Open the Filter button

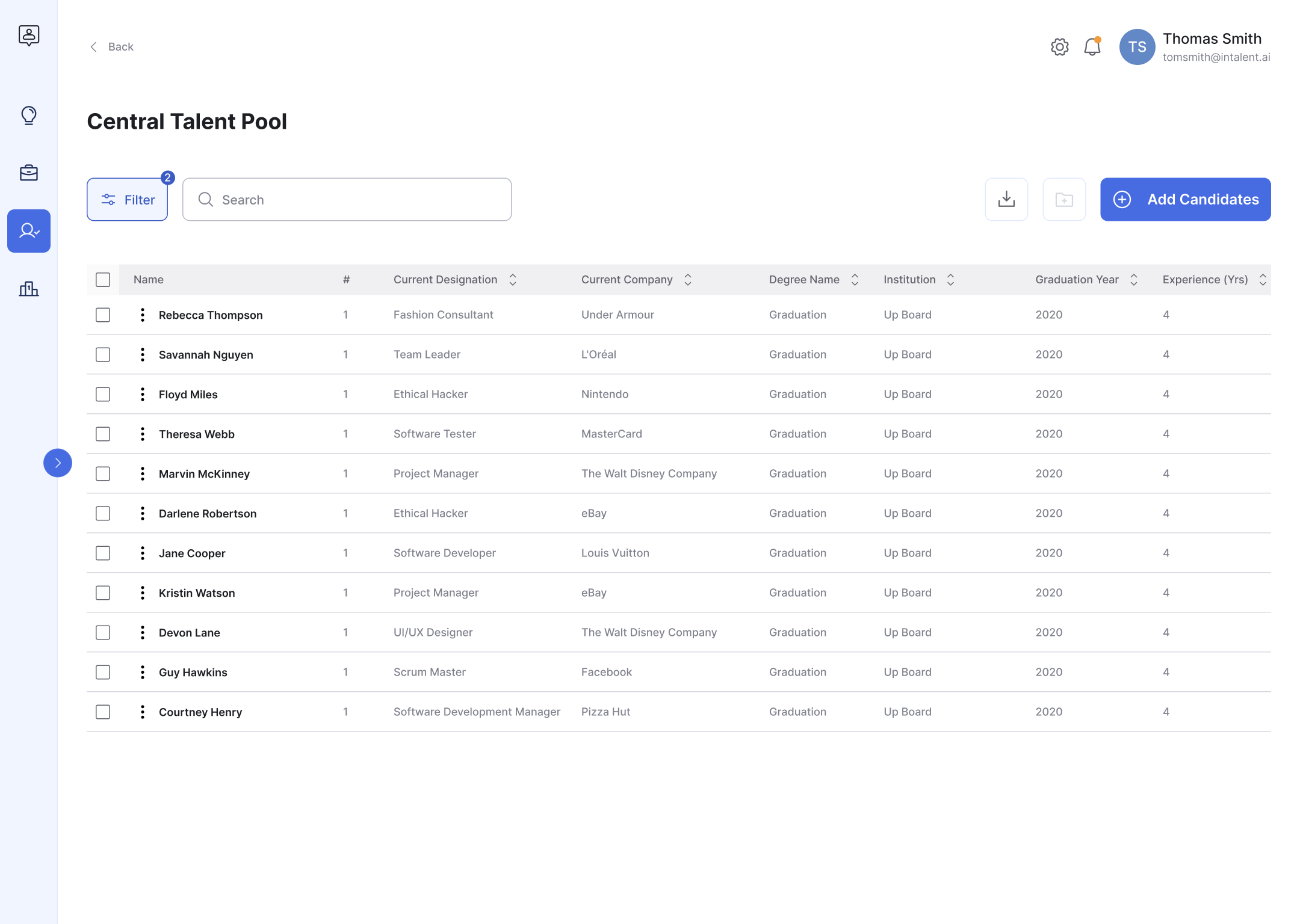coord(127,199)
